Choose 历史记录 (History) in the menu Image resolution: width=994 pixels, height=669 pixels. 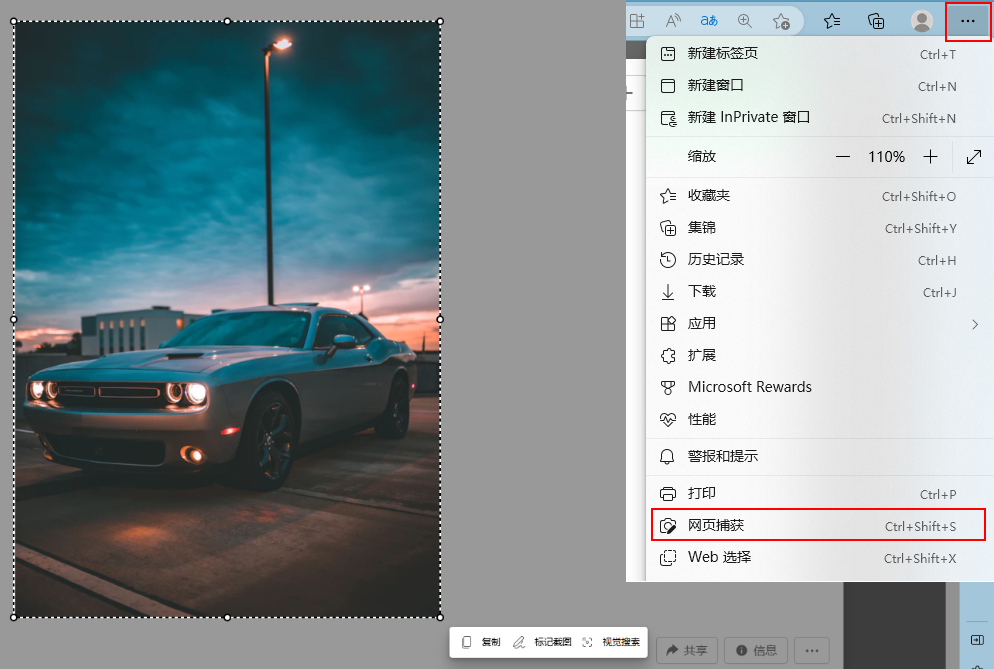tap(716, 260)
